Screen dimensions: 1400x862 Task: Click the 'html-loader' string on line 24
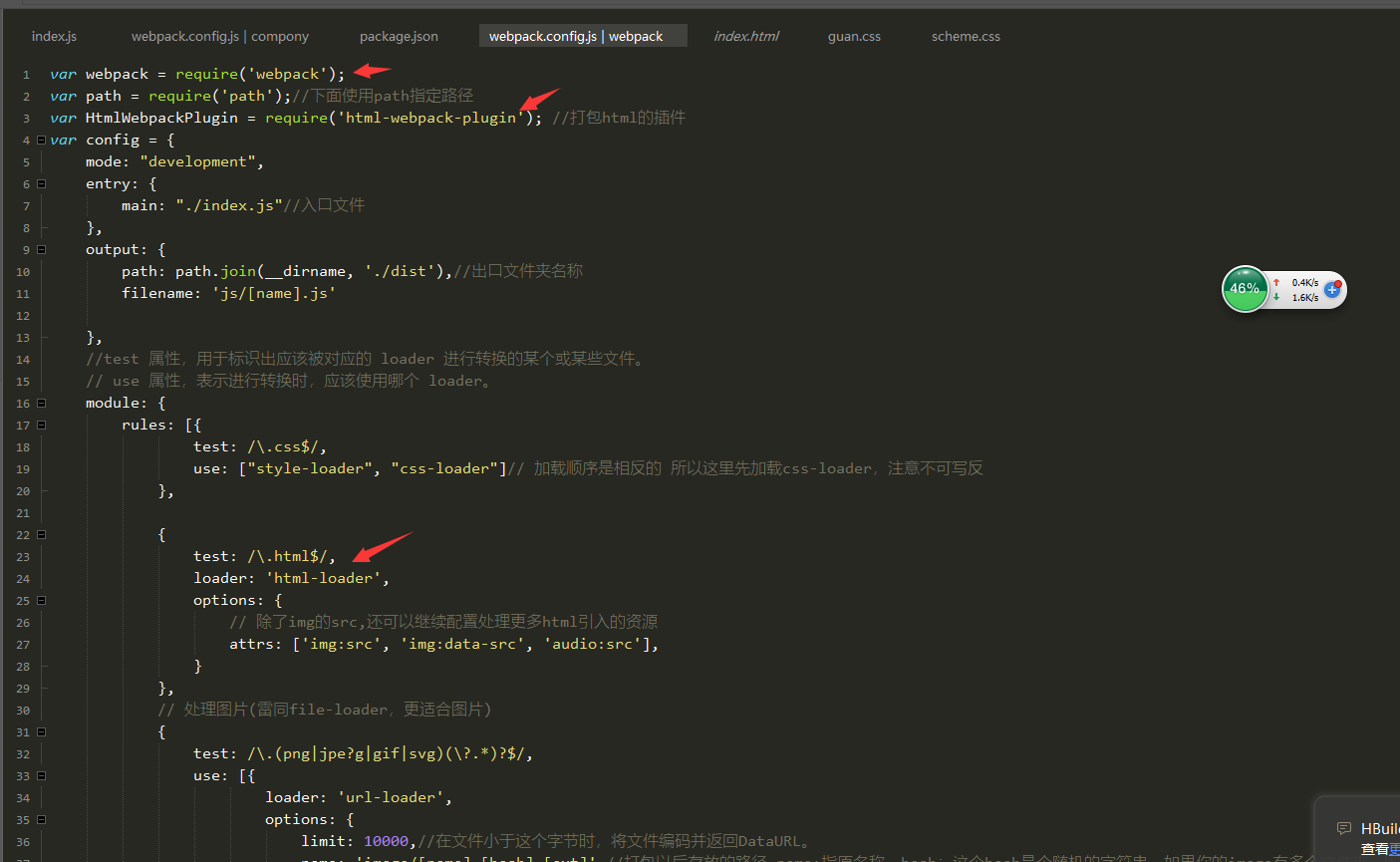323,578
